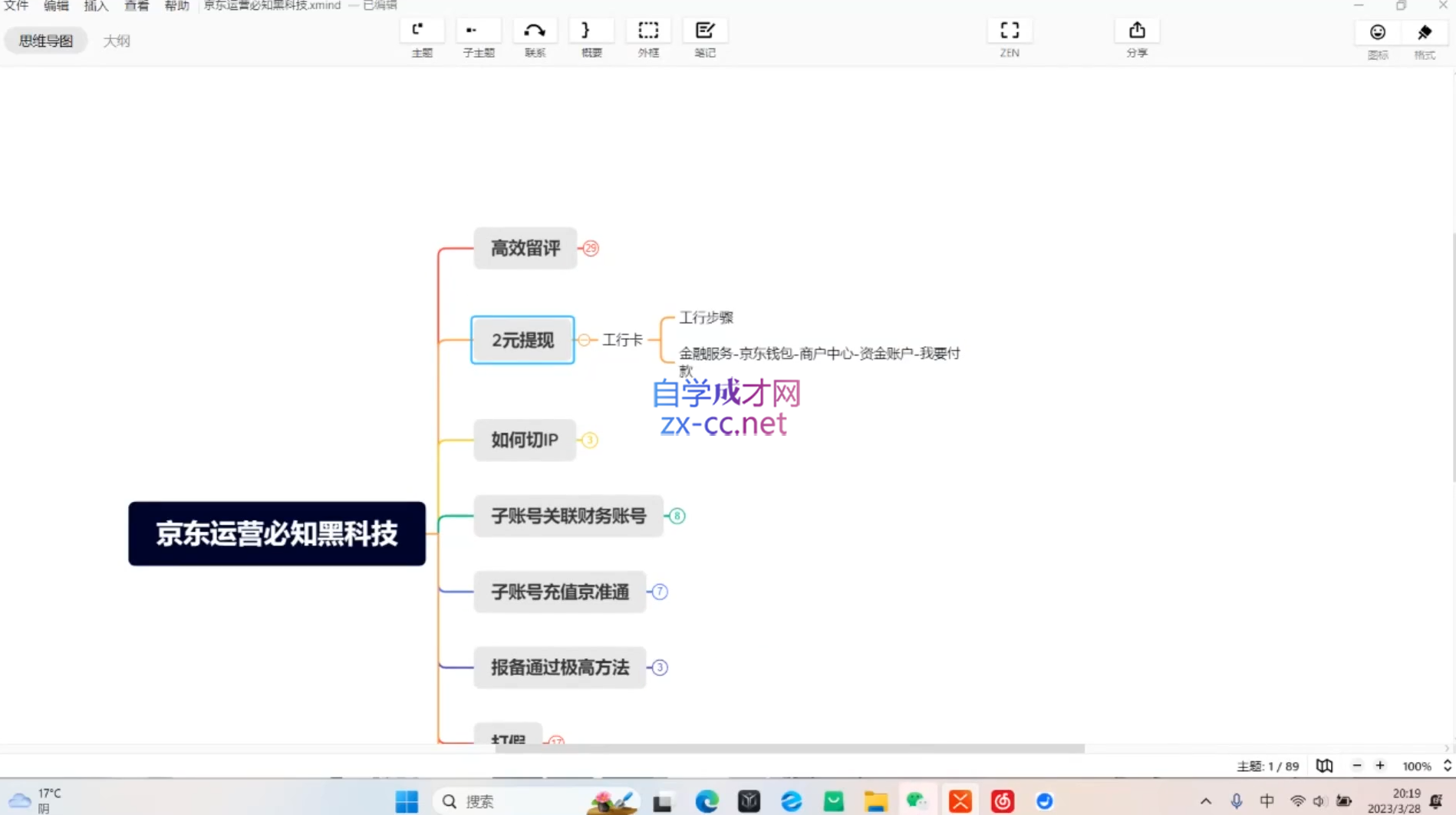Image resolution: width=1456 pixels, height=815 pixels.
Task: Expand the 高效留评 branch count badge
Action: pos(591,248)
